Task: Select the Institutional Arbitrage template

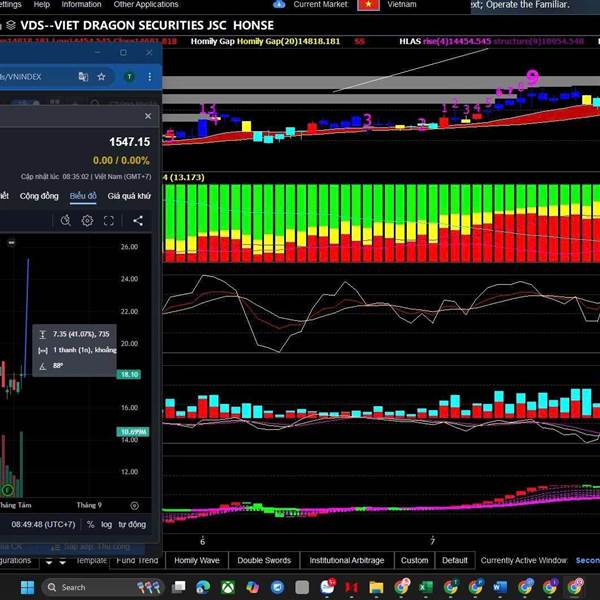Action: 347,560
